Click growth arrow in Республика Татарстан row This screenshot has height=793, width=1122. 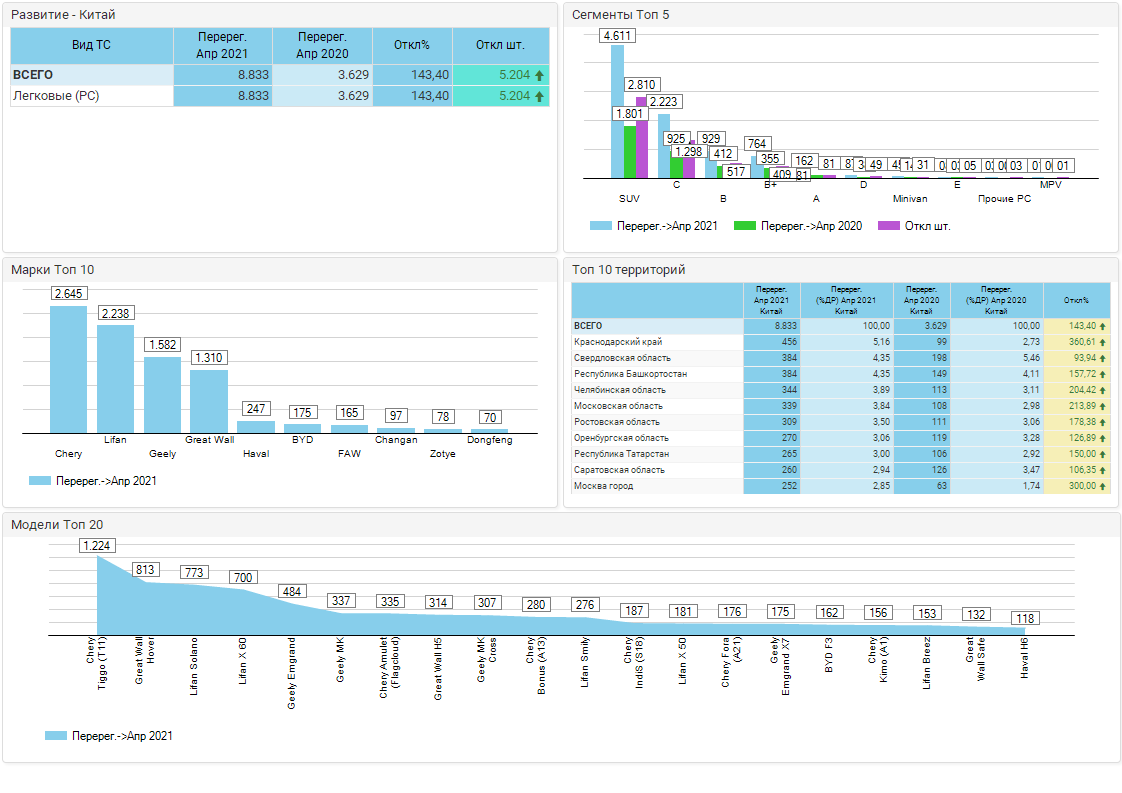(1103, 454)
